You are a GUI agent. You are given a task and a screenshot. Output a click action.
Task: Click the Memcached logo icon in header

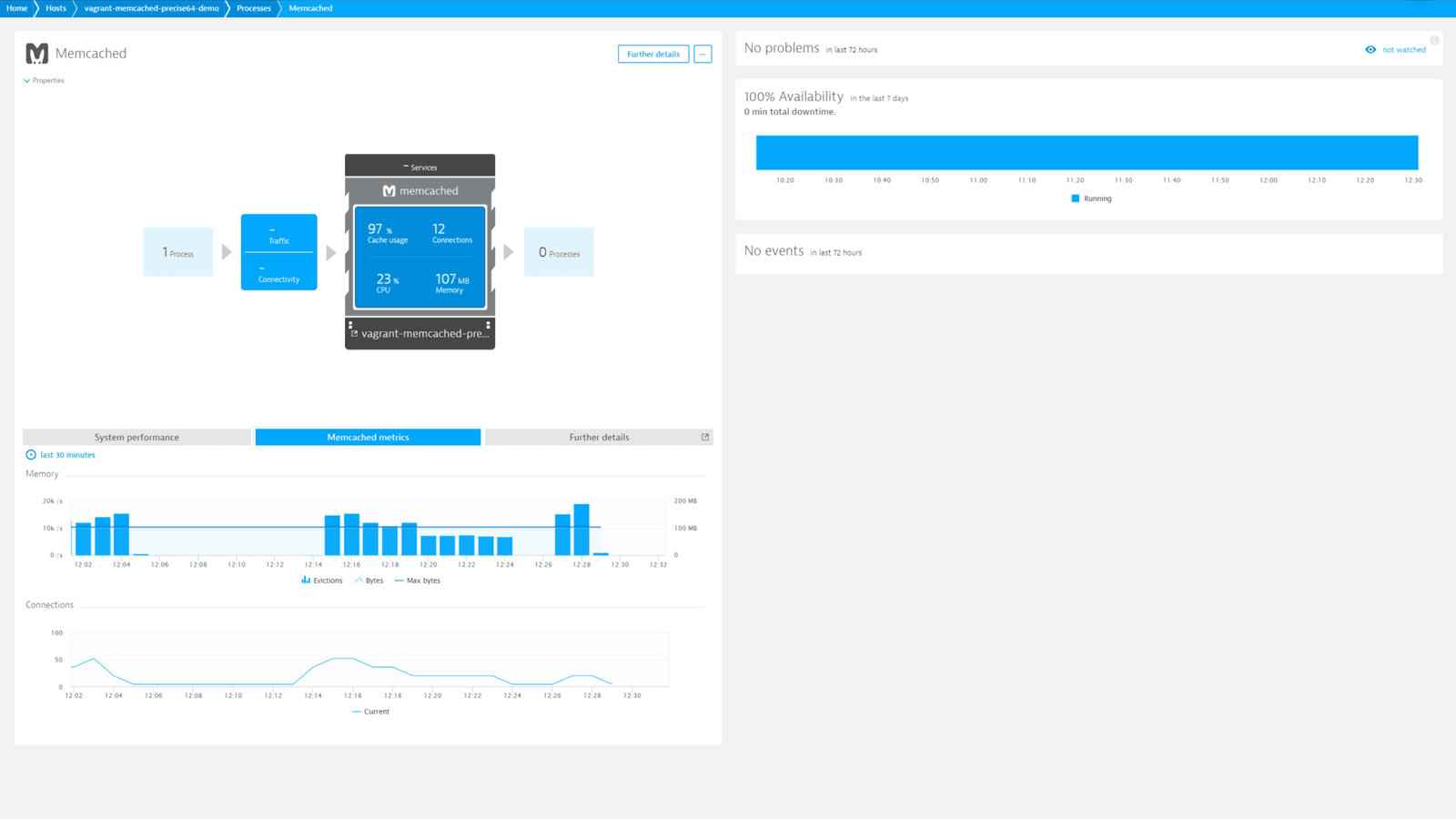coord(36,54)
